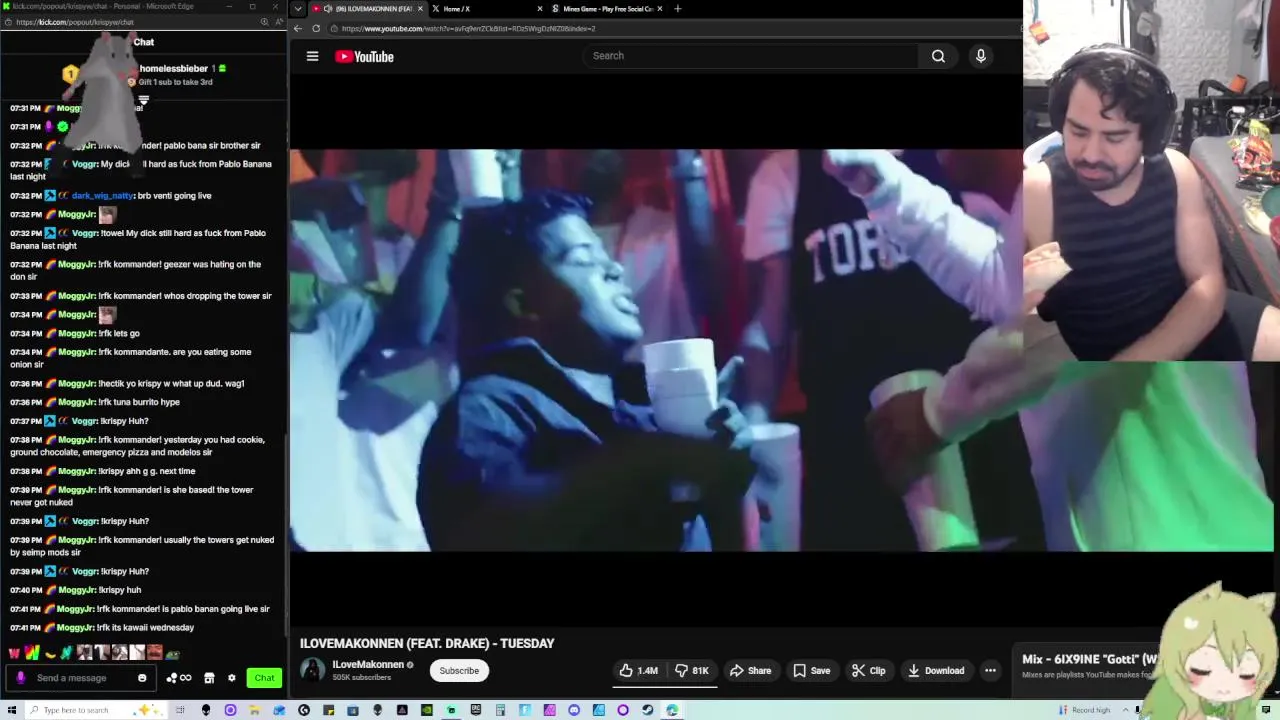Open more actions ellipsis under video
The width and height of the screenshot is (1280, 720).
click(990, 671)
